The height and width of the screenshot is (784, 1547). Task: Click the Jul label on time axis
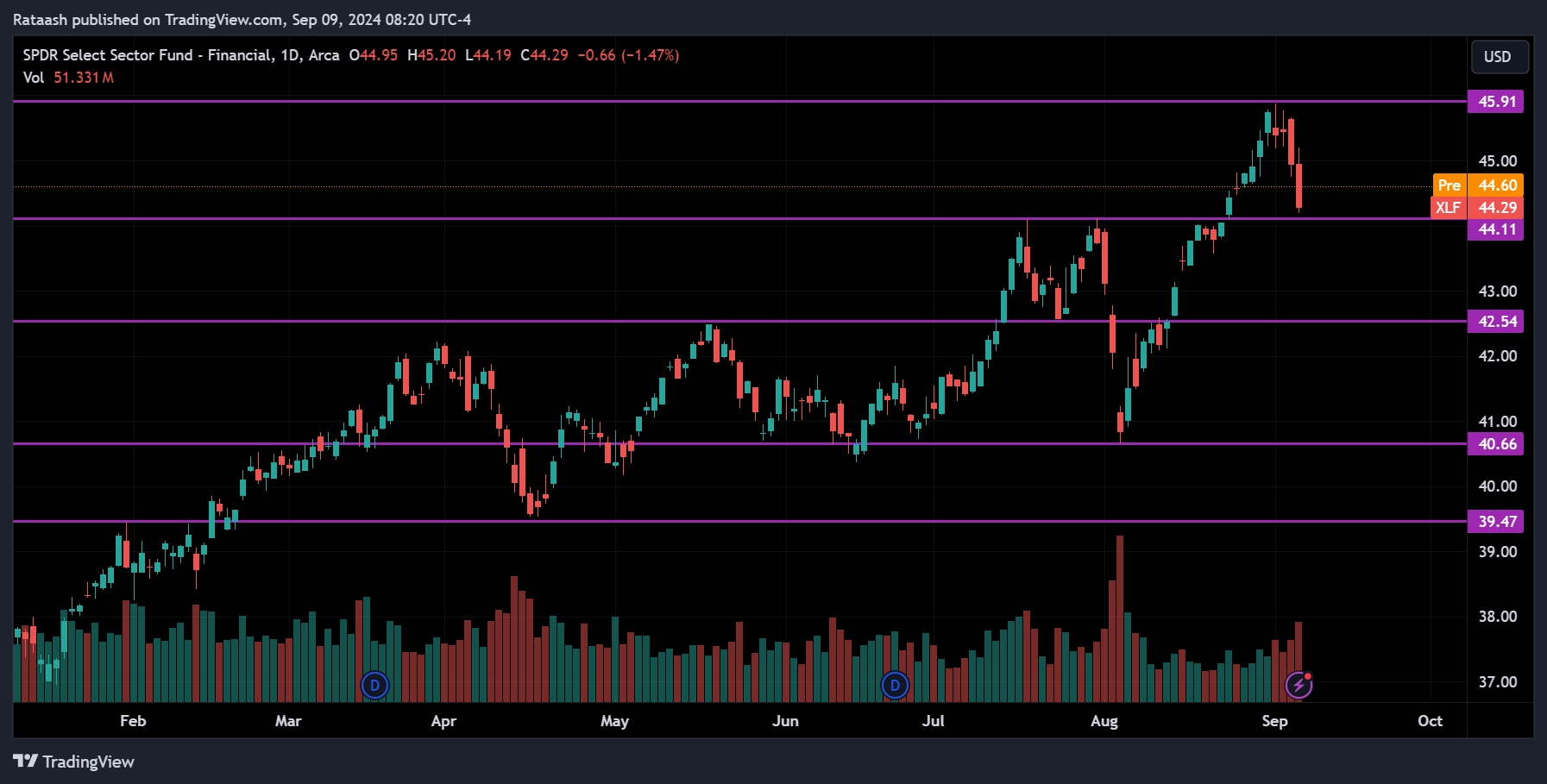(x=933, y=721)
